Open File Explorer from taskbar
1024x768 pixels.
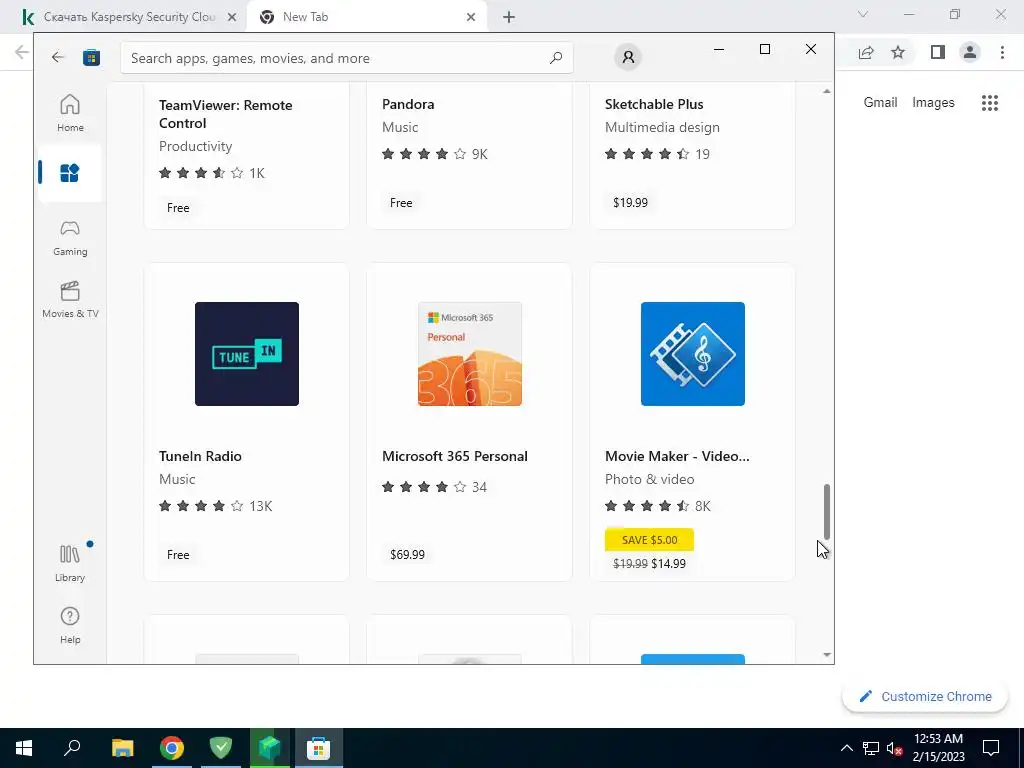122,748
